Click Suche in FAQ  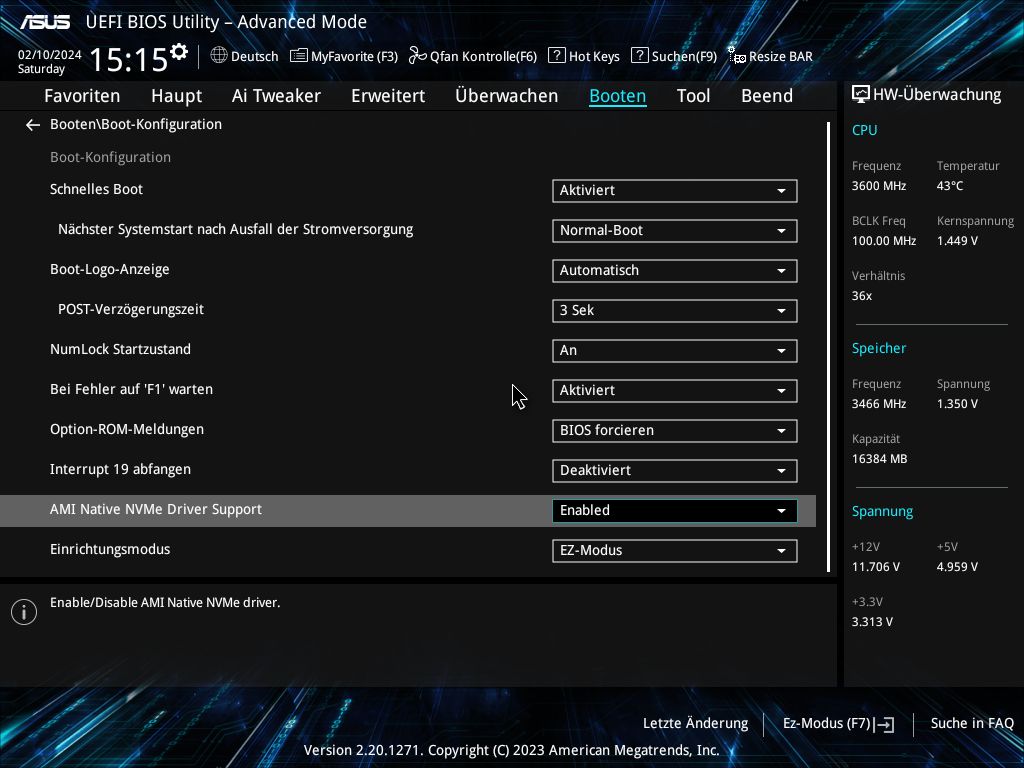click(x=972, y=724)
